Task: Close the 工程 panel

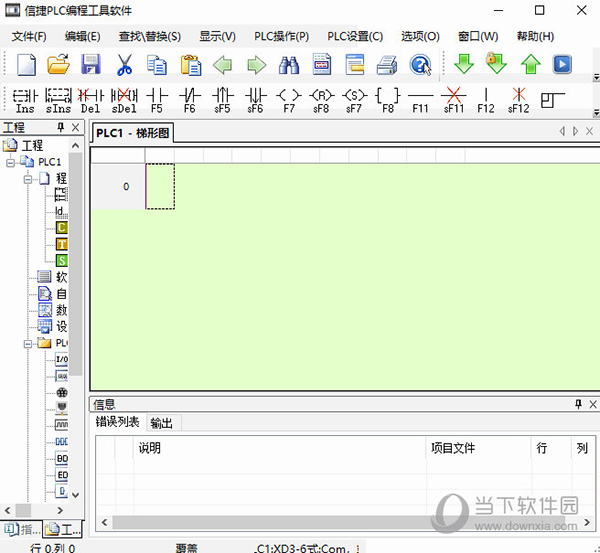Action: (x=75, y=127)
